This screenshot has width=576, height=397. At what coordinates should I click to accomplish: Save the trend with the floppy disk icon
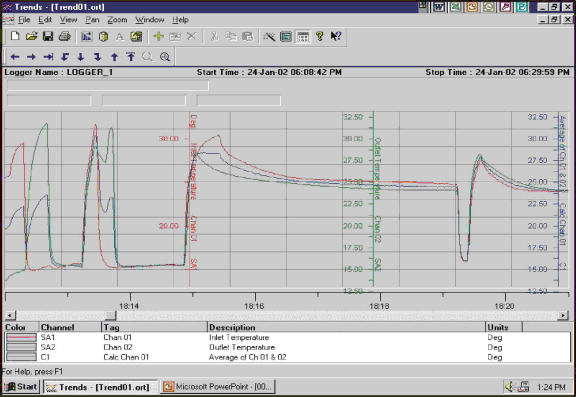pos(48,36)
